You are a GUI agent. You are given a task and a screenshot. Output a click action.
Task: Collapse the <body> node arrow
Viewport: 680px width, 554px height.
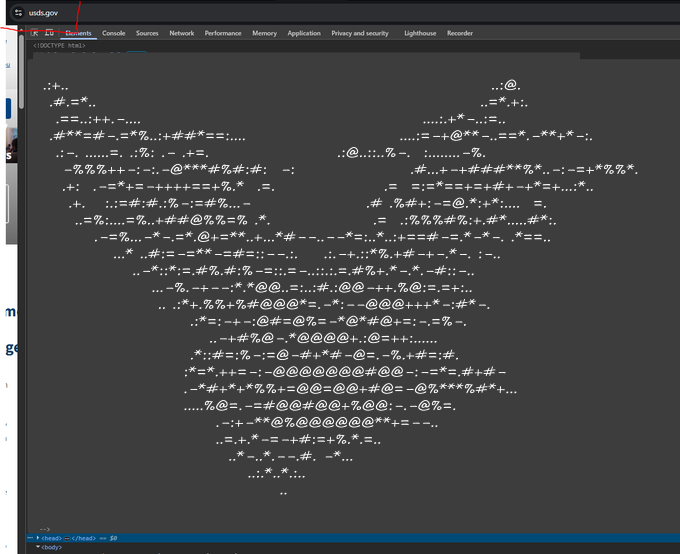tap(38, 547)
